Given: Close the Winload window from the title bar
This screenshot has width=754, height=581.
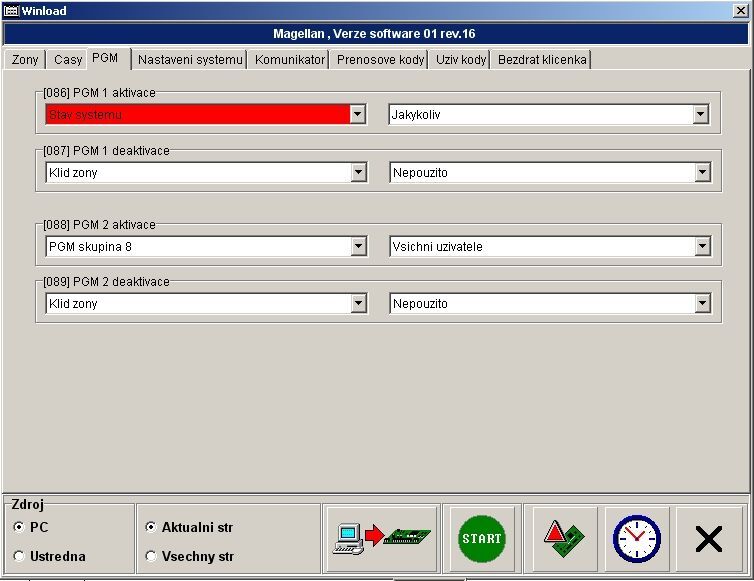Looking at the screenshot, I should [x=741, y=10].
